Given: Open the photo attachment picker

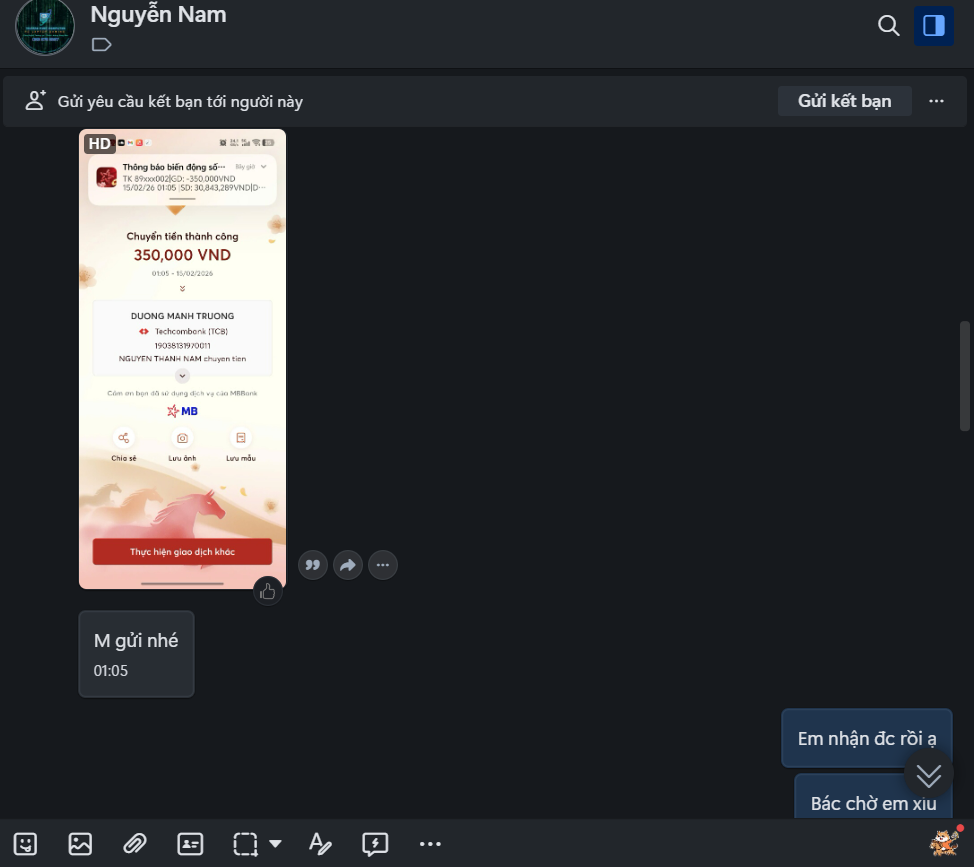Looking at the screenshot, I should click(x=78, y=843).
